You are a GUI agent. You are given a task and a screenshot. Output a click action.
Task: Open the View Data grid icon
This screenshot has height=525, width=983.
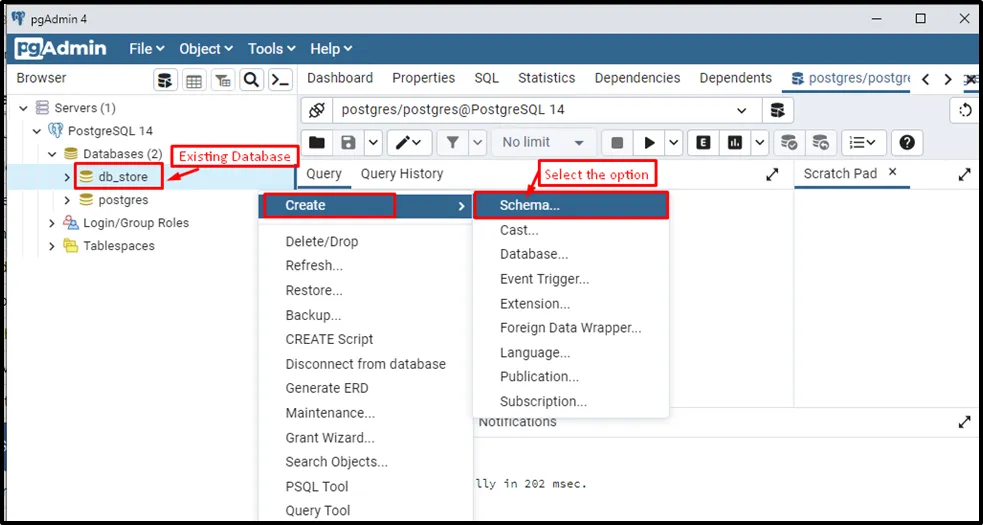[x=194, y=80]
